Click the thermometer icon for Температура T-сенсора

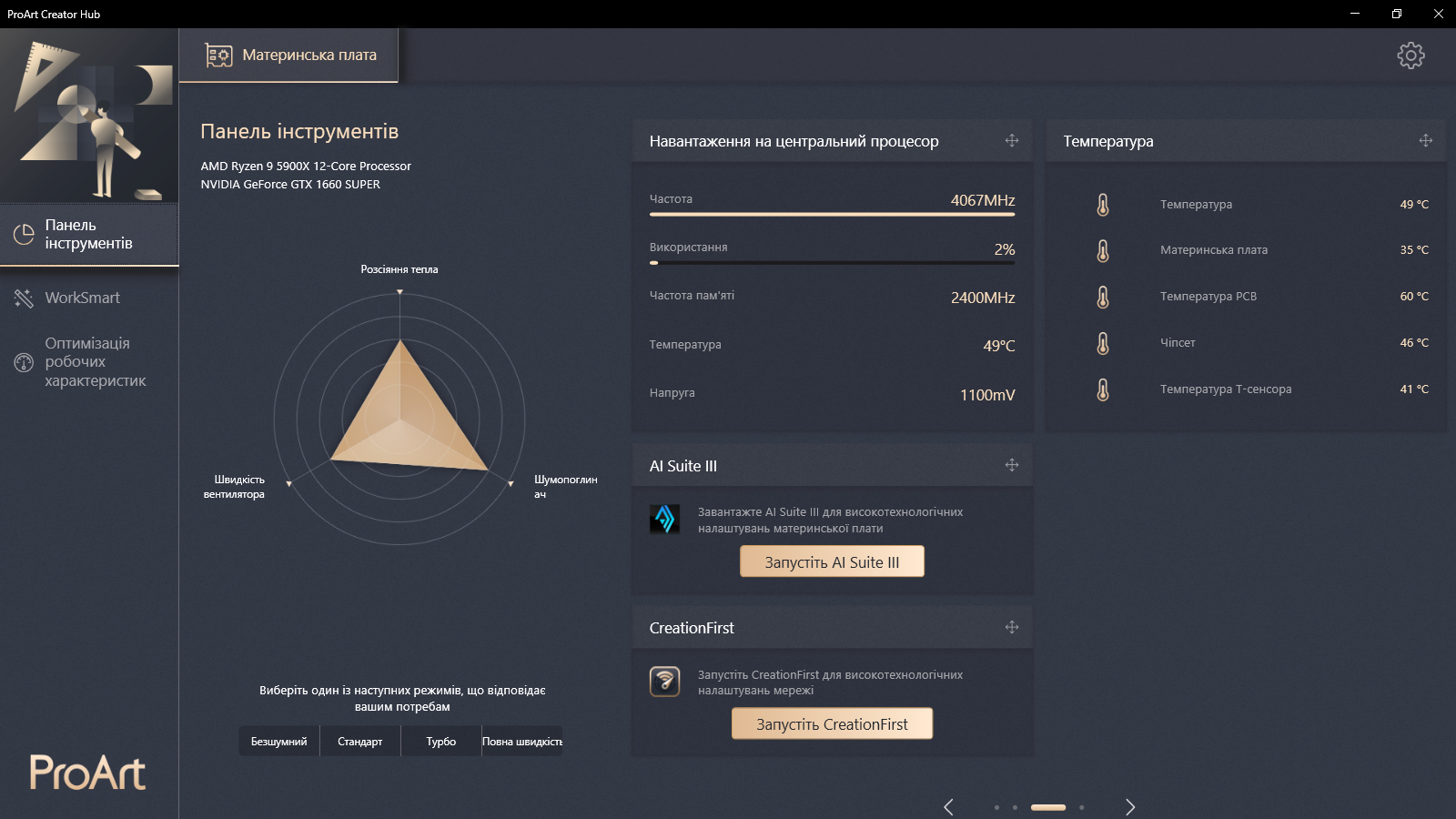tap(1103, 389)
